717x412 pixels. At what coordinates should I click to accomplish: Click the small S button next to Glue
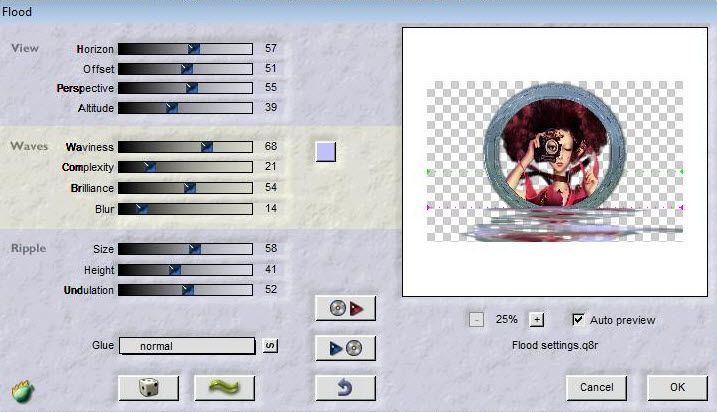(x=270, y=346)
